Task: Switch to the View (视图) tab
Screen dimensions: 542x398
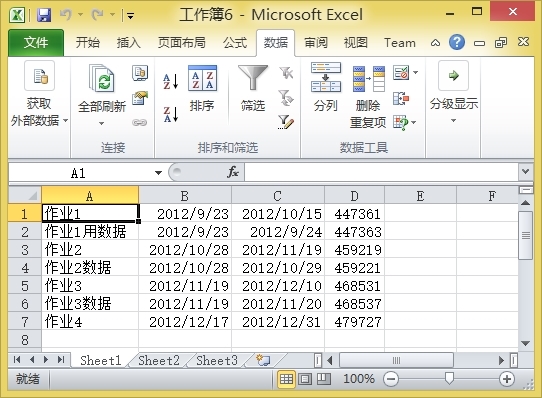Action: pos(356,43)
